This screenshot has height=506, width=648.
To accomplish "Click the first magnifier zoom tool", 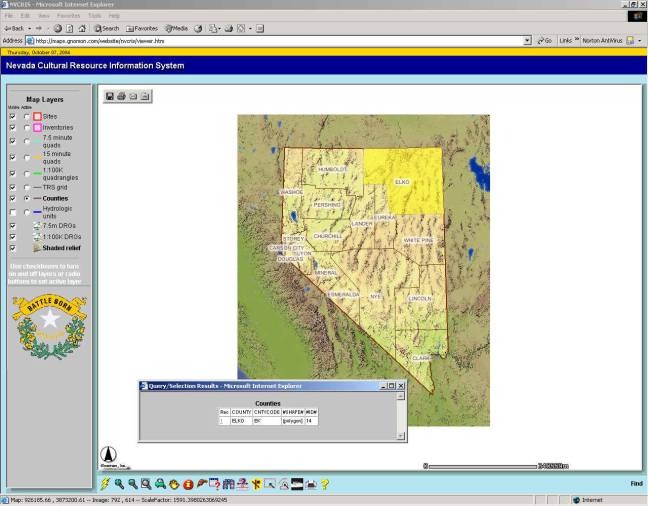I will [x=119, y=484].
